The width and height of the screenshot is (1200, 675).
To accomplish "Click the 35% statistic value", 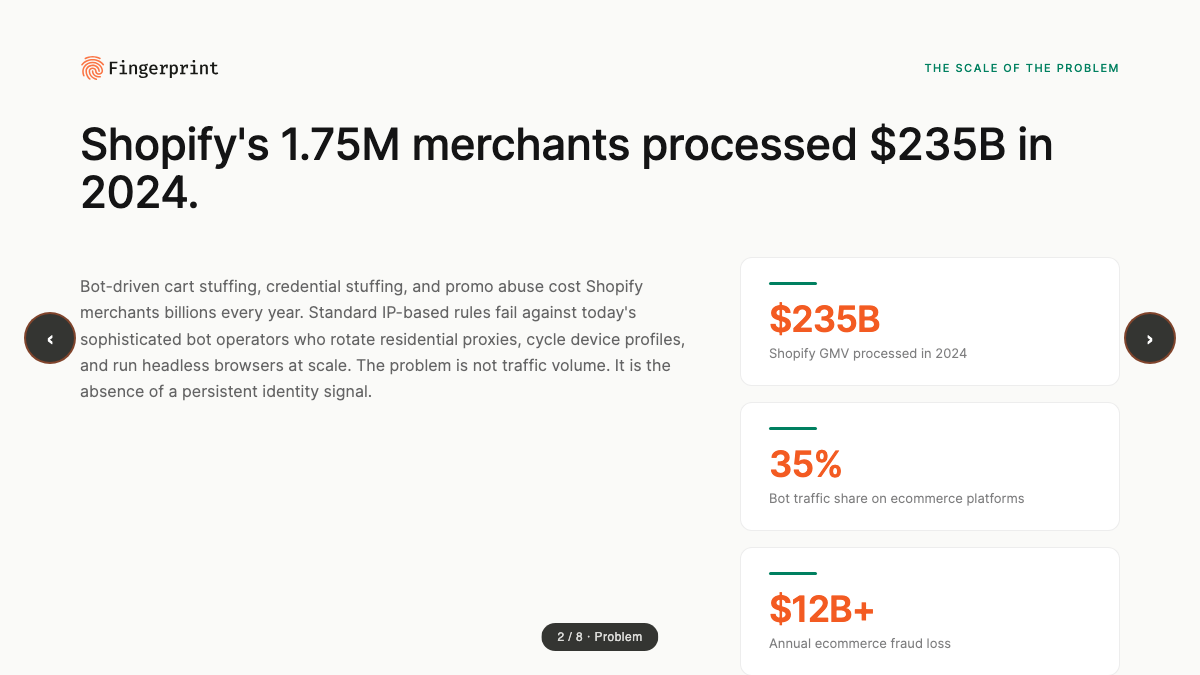I will coord(806,464).
